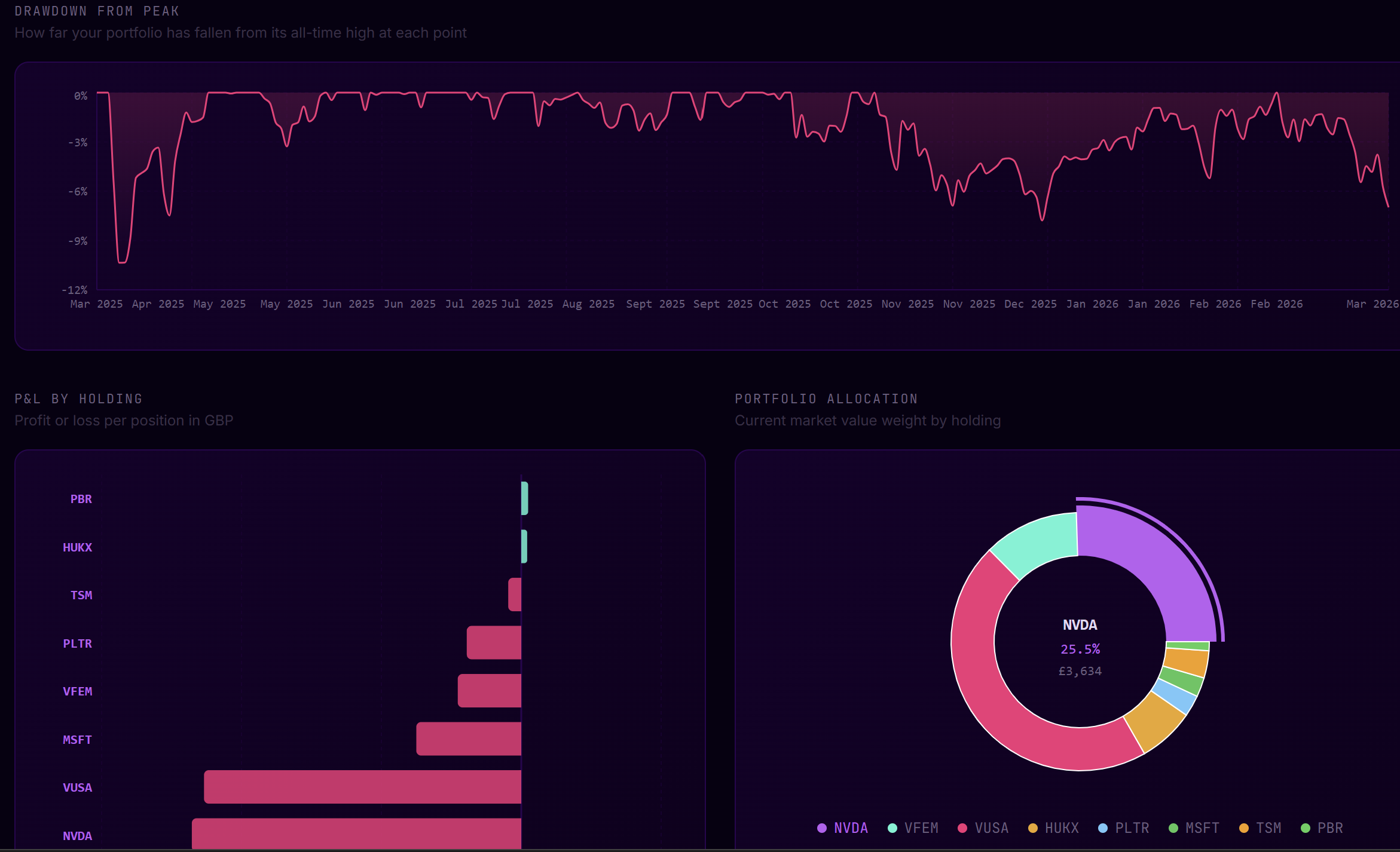Toggle the VFEM legend dot
The height and width of the screenshot is (852, 1400).
[x=892, y=828]
